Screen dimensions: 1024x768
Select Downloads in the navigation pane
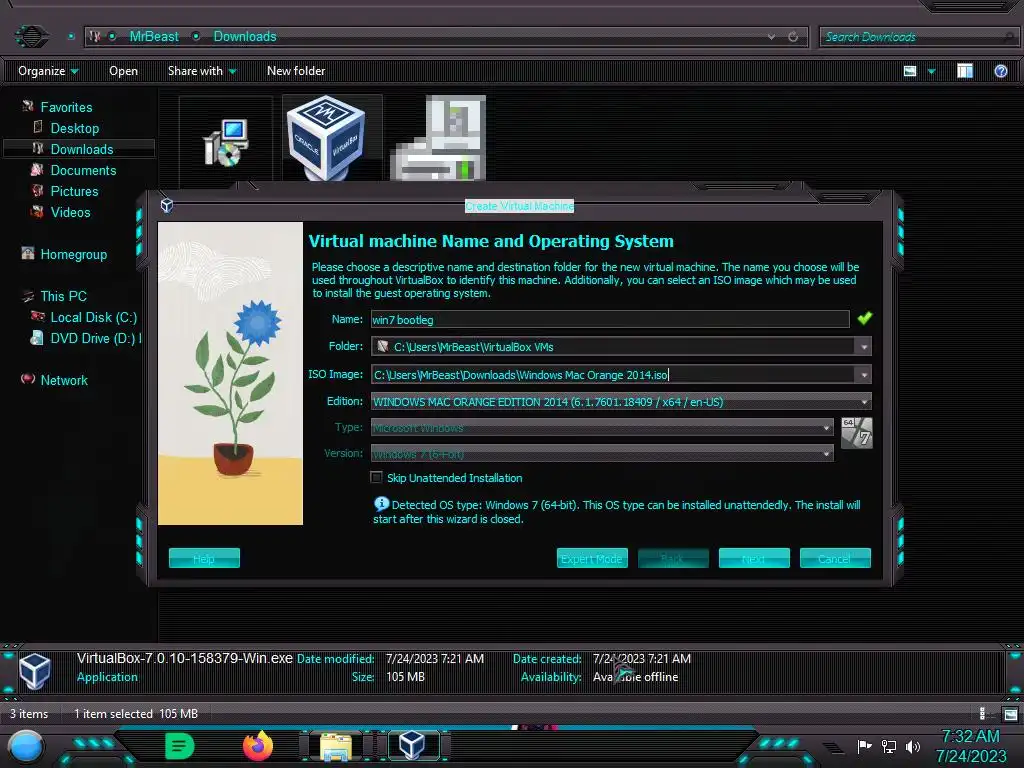[x=82, y=149]
